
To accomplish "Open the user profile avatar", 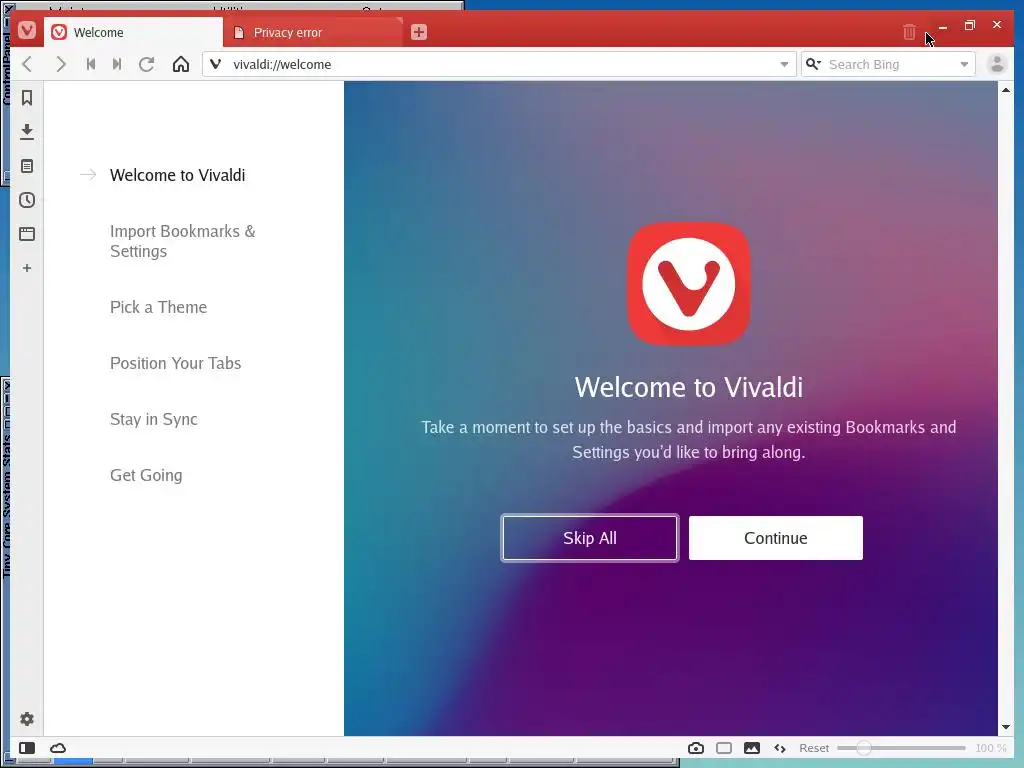I will (x=997, y=64).
